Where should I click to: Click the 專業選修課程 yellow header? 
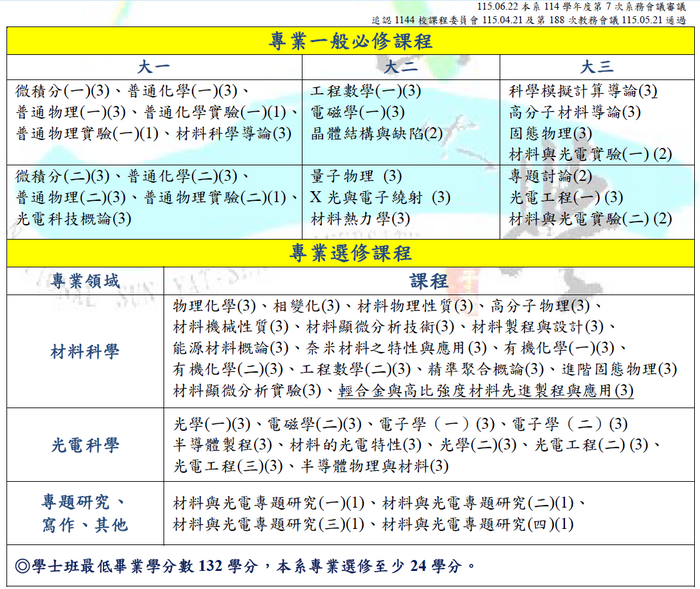[350, 253]
